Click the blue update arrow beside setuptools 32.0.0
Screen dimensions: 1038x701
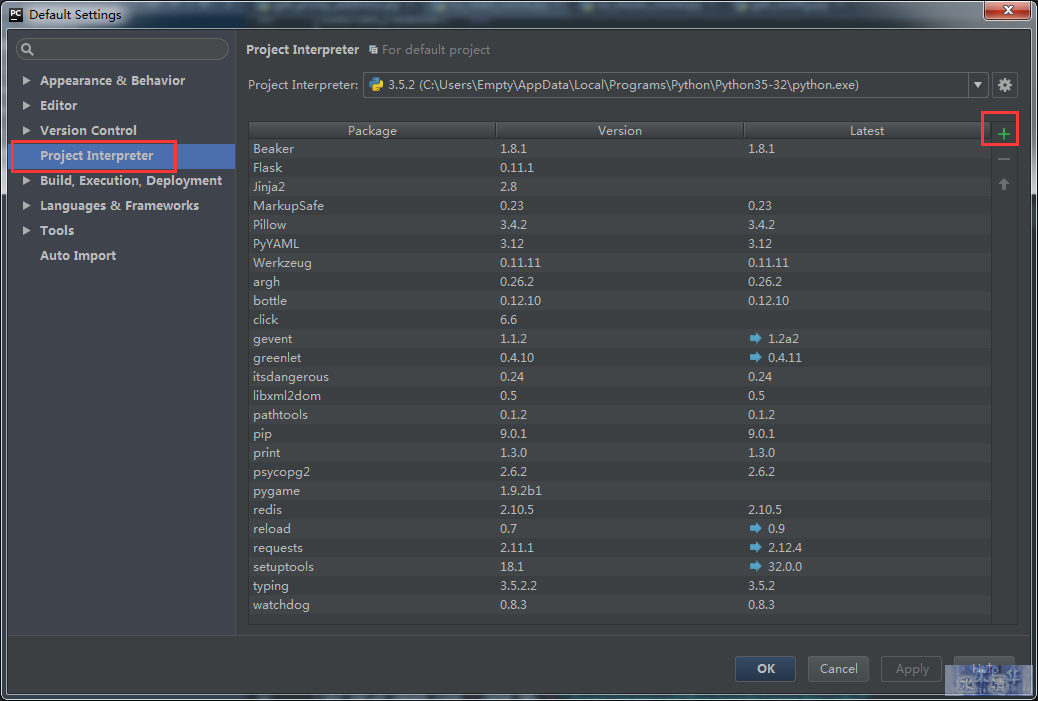tap(755, 567)
